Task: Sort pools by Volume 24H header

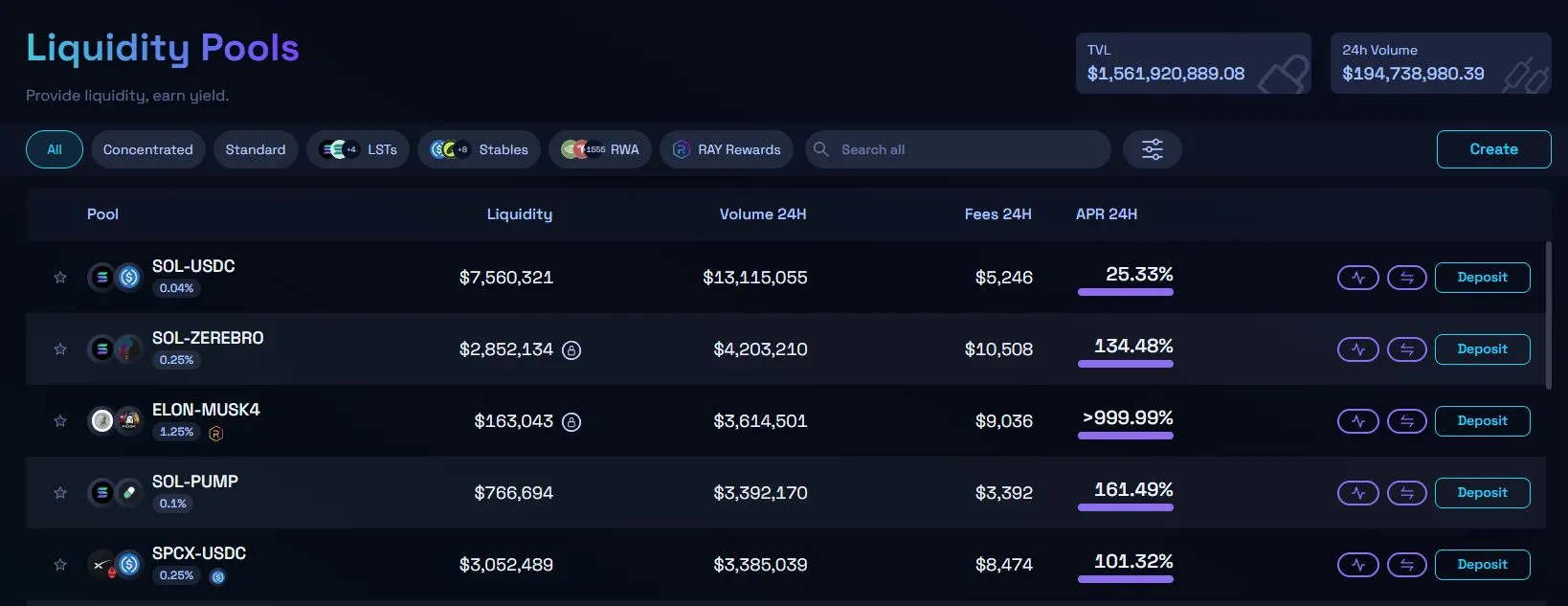Action: tap(762, 214)
